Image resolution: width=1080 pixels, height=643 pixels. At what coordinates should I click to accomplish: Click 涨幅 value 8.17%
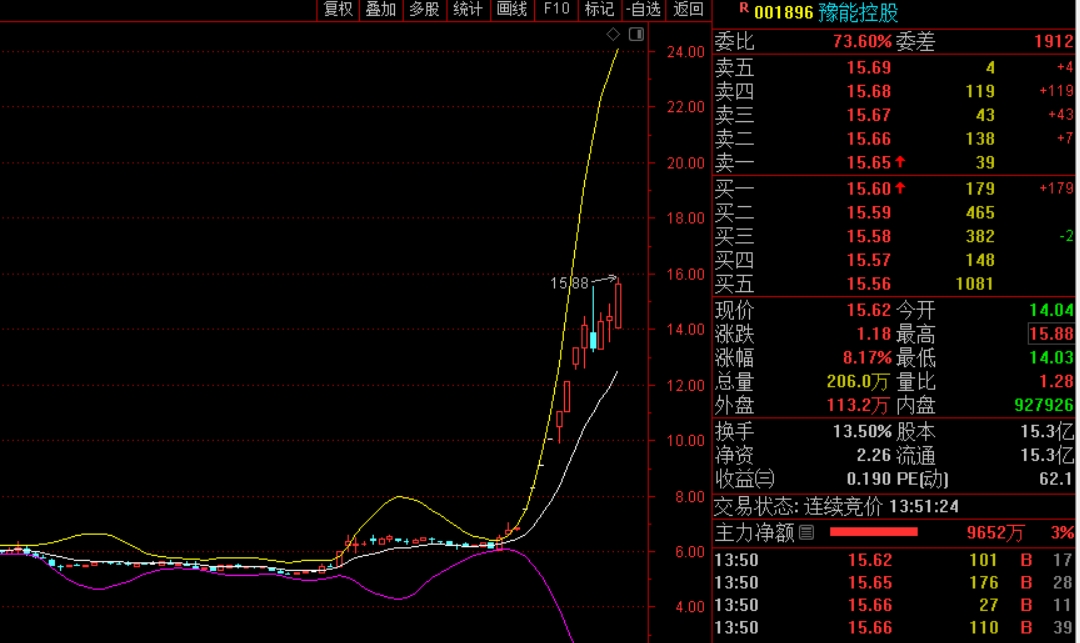coord(867,358)
